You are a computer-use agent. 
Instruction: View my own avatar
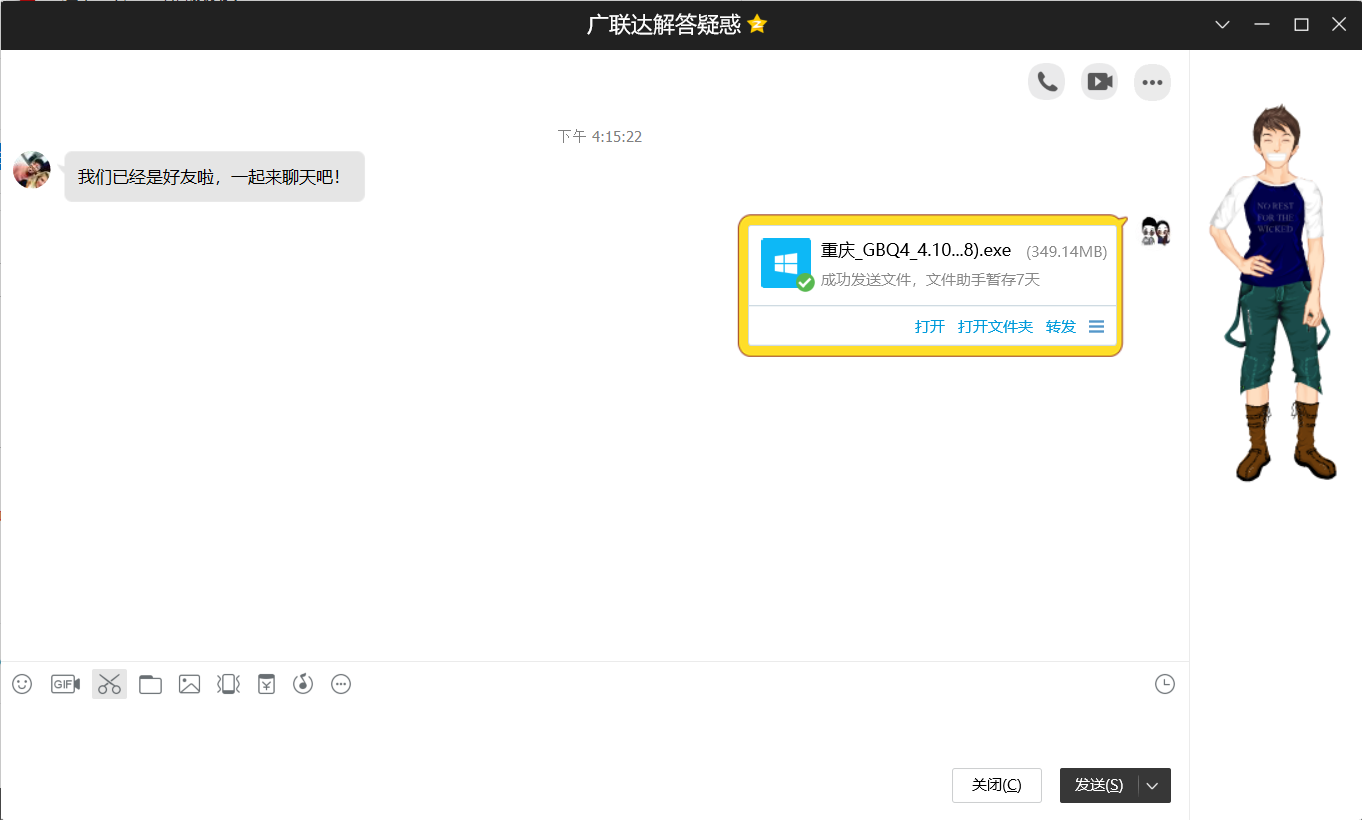tap(1156, 232)
